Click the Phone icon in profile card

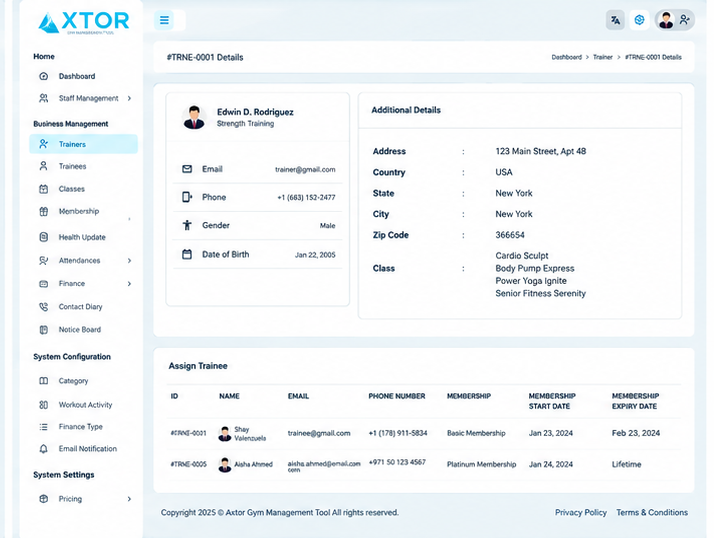187,197
